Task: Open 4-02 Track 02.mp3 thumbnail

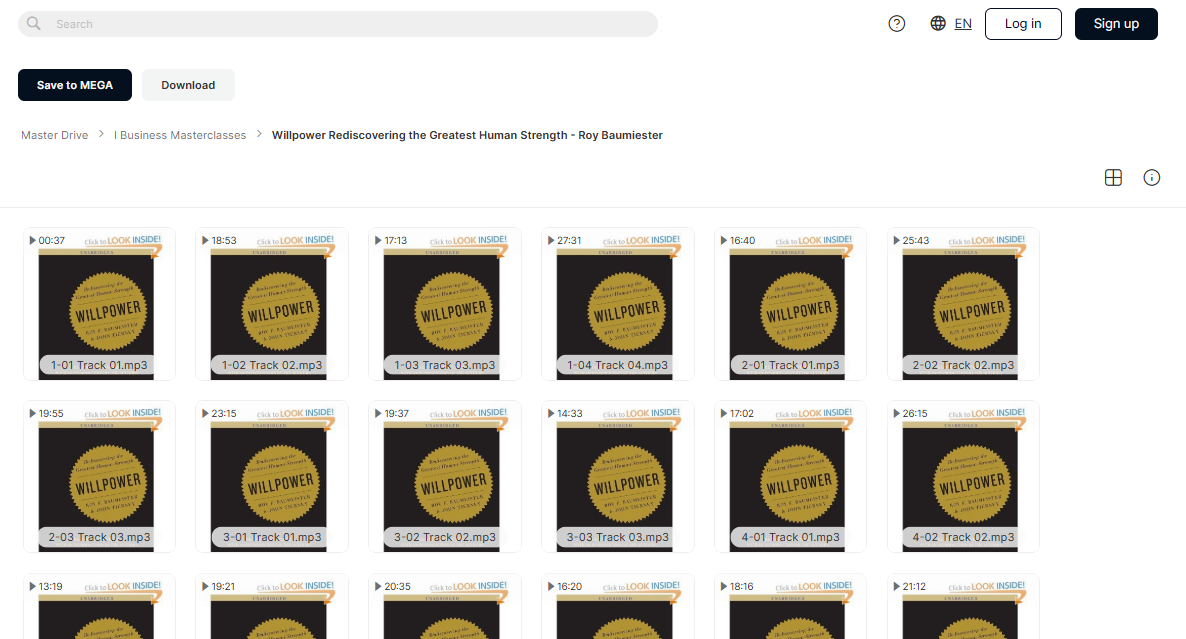Action: [x=964, y=476]
